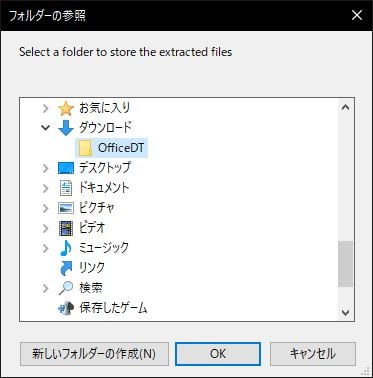Click the デスクトップ monitor icon
The width and height of the screenshot is (373, 378).
pyautogui.click(x=66, y=168)
